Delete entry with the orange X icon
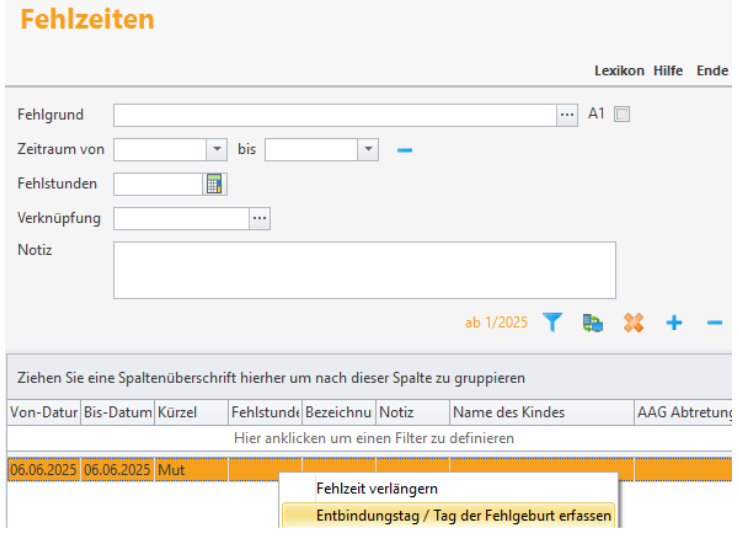Image resolution: width=739 pixels, height=551 pixels. tap(633, 323)
